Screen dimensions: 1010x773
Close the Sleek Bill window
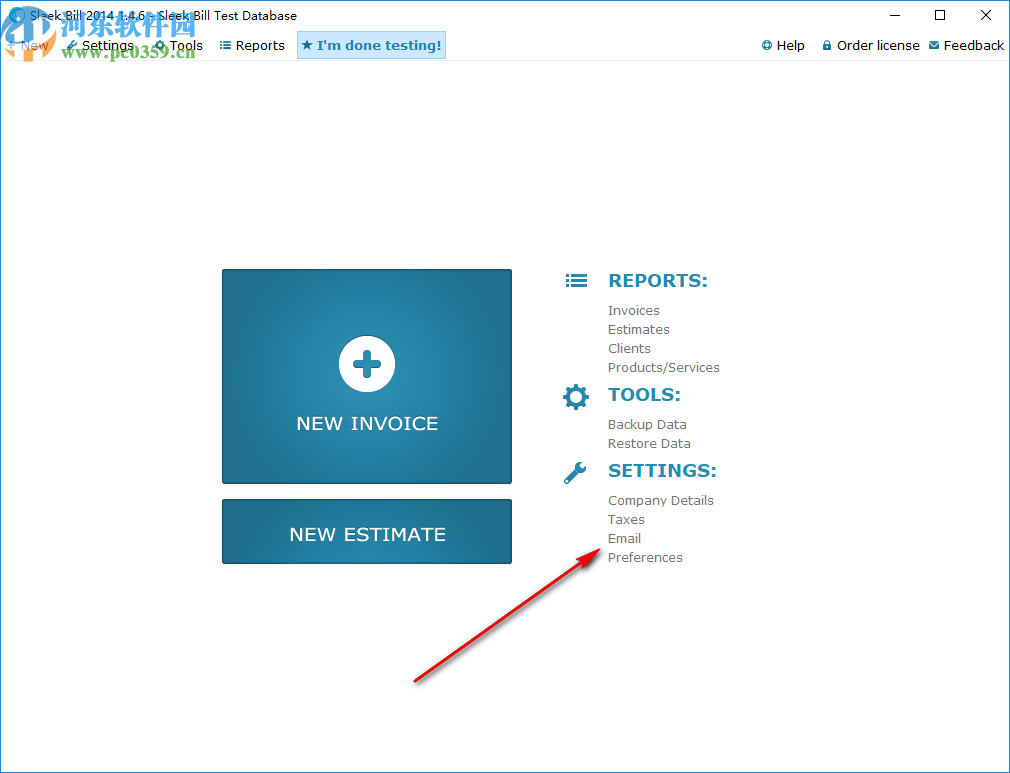click(986, 15)
